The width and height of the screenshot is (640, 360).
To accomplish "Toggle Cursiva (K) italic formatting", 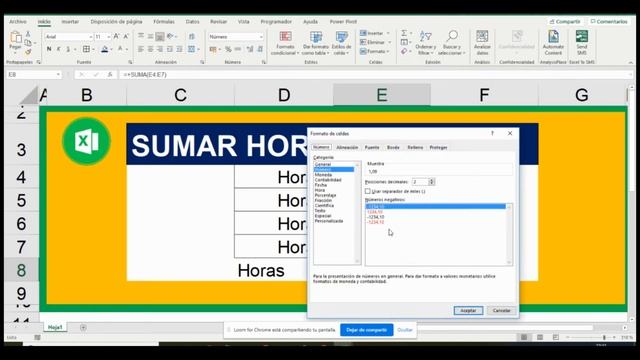I will coord(58,49).
